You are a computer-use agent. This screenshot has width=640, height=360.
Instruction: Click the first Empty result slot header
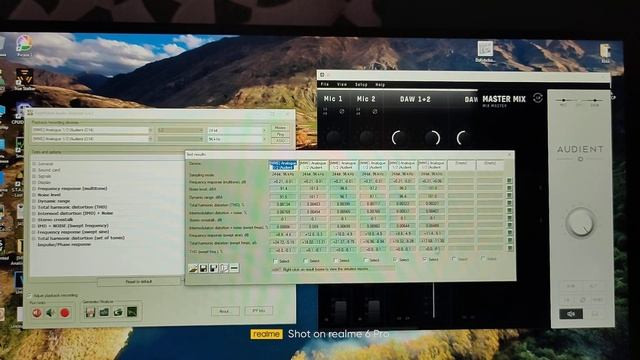[461, 164]
